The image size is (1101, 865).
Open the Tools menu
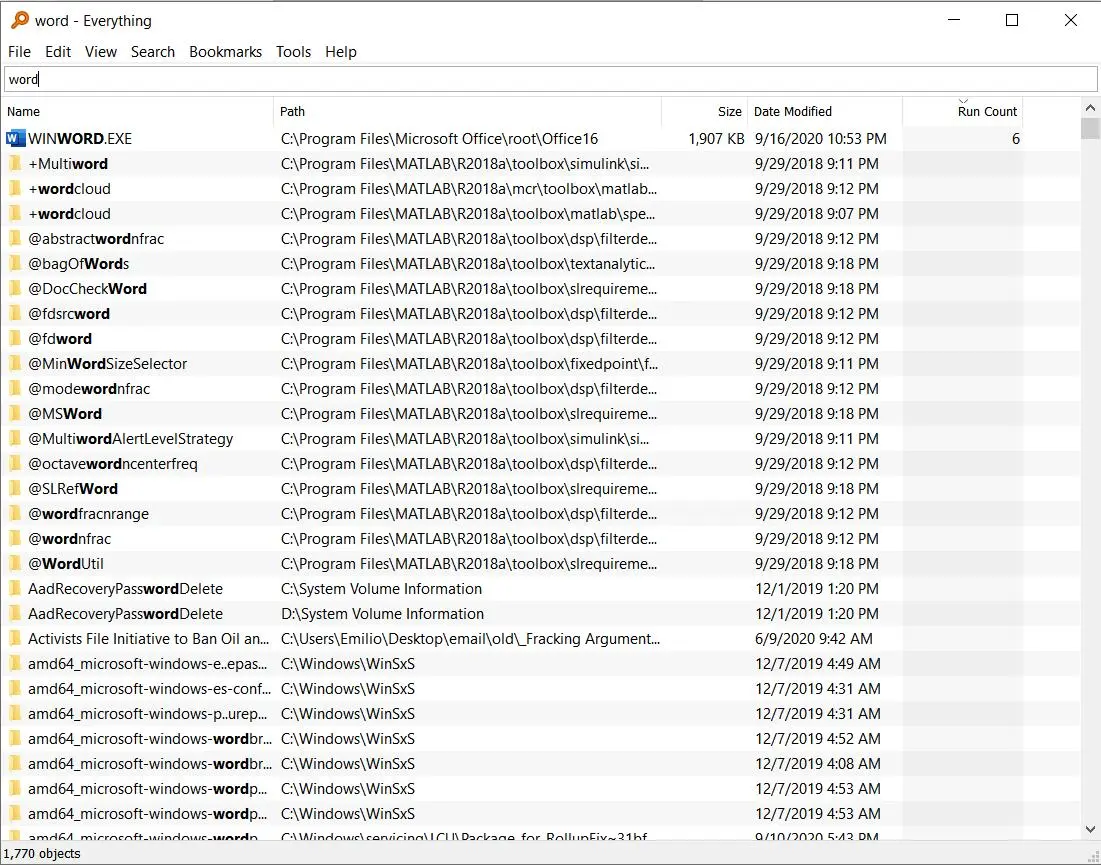click(x=293, y=52)
